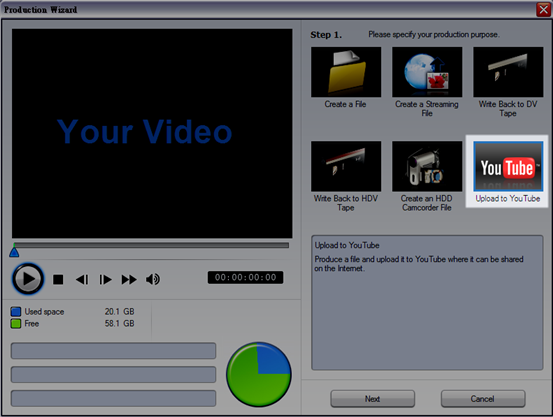Screen dimensions: 553x417
Task: Select Write Back to HDV Tape
Action: (346, 166)
